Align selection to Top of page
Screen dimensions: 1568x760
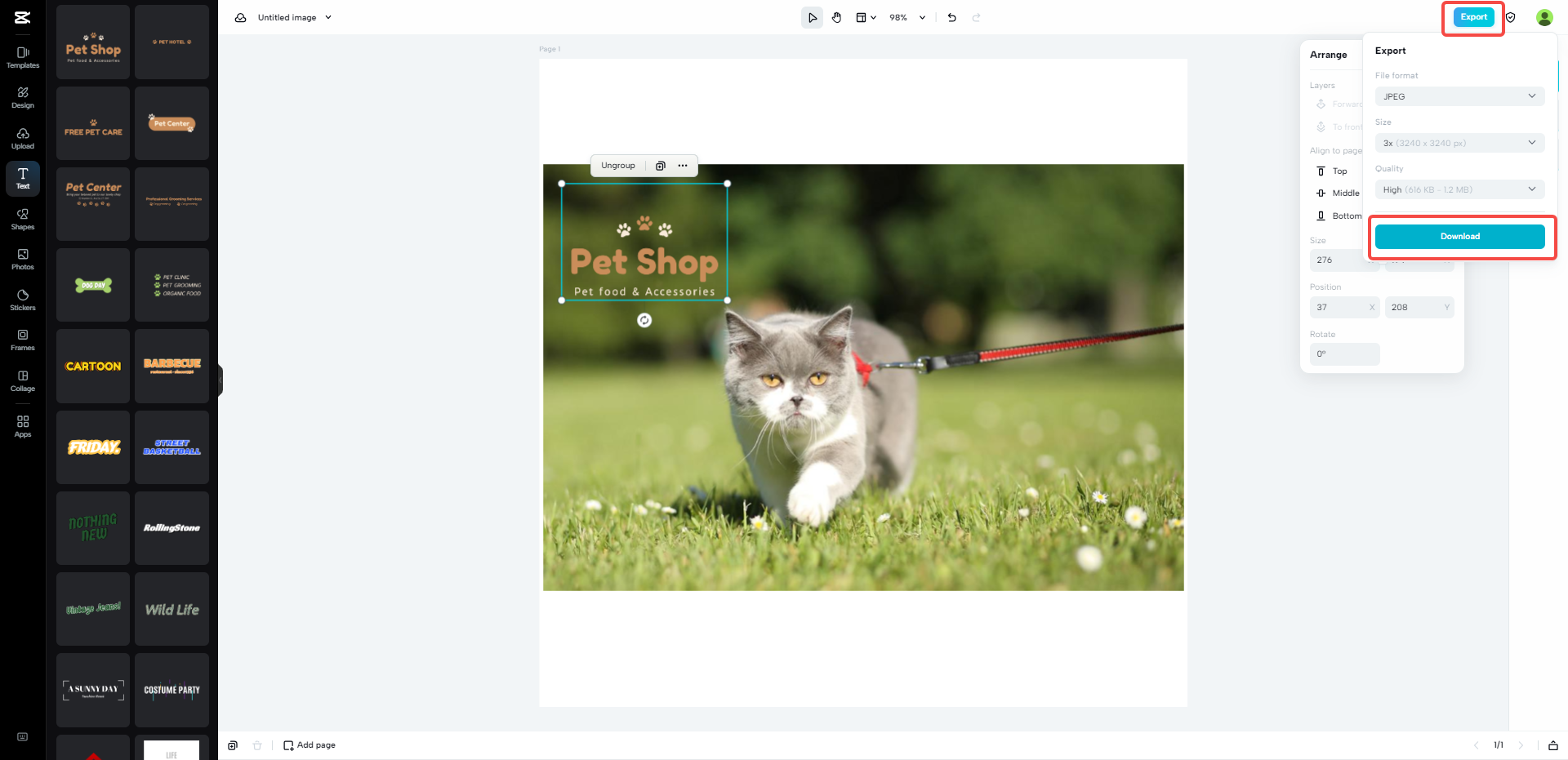click(x=1332, y=171)
